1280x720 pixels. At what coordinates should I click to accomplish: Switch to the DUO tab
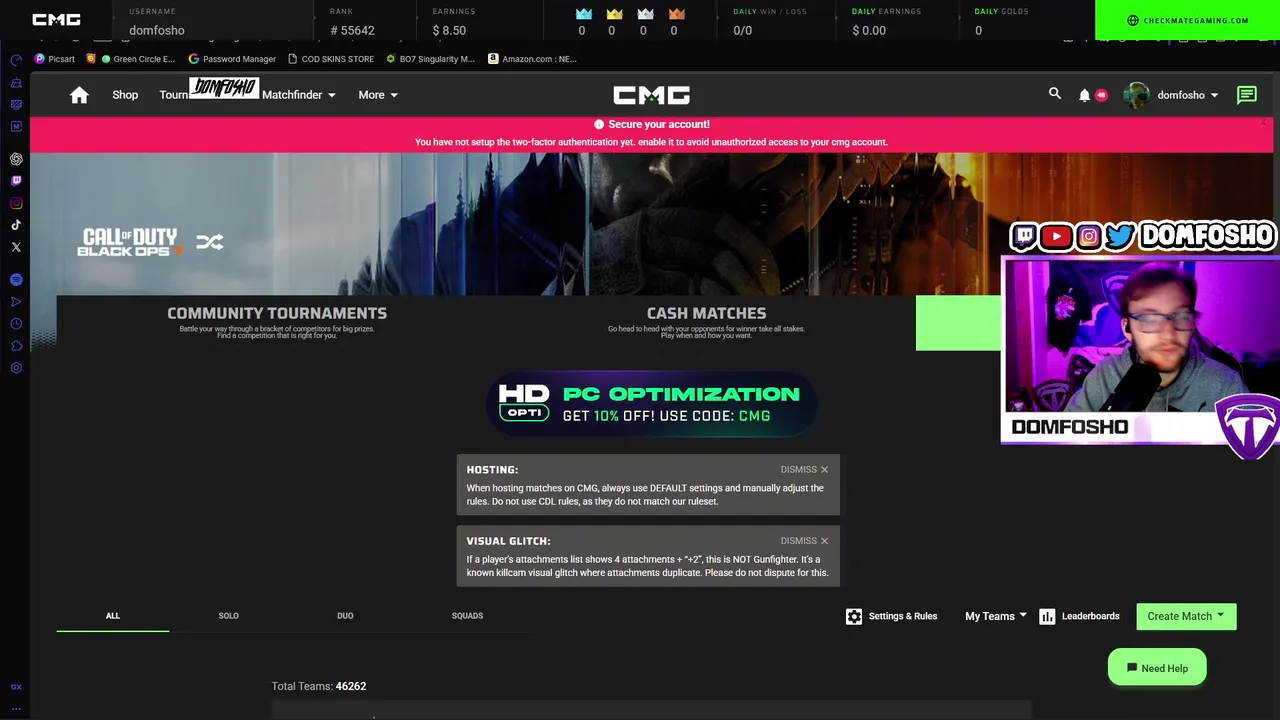coord(345,616)
